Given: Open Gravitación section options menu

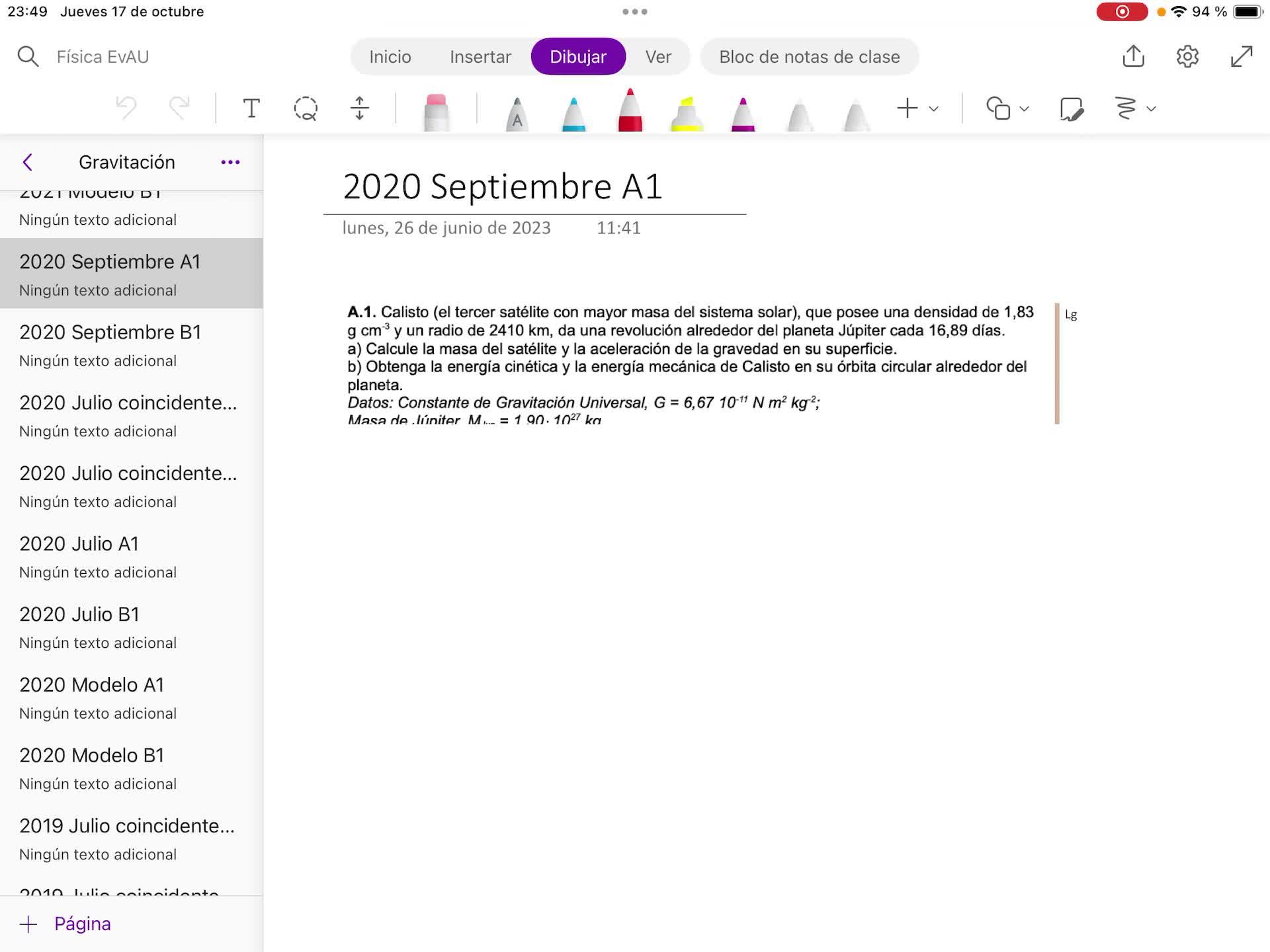Looking at the screenshot, I should click(x=230, y=163).
